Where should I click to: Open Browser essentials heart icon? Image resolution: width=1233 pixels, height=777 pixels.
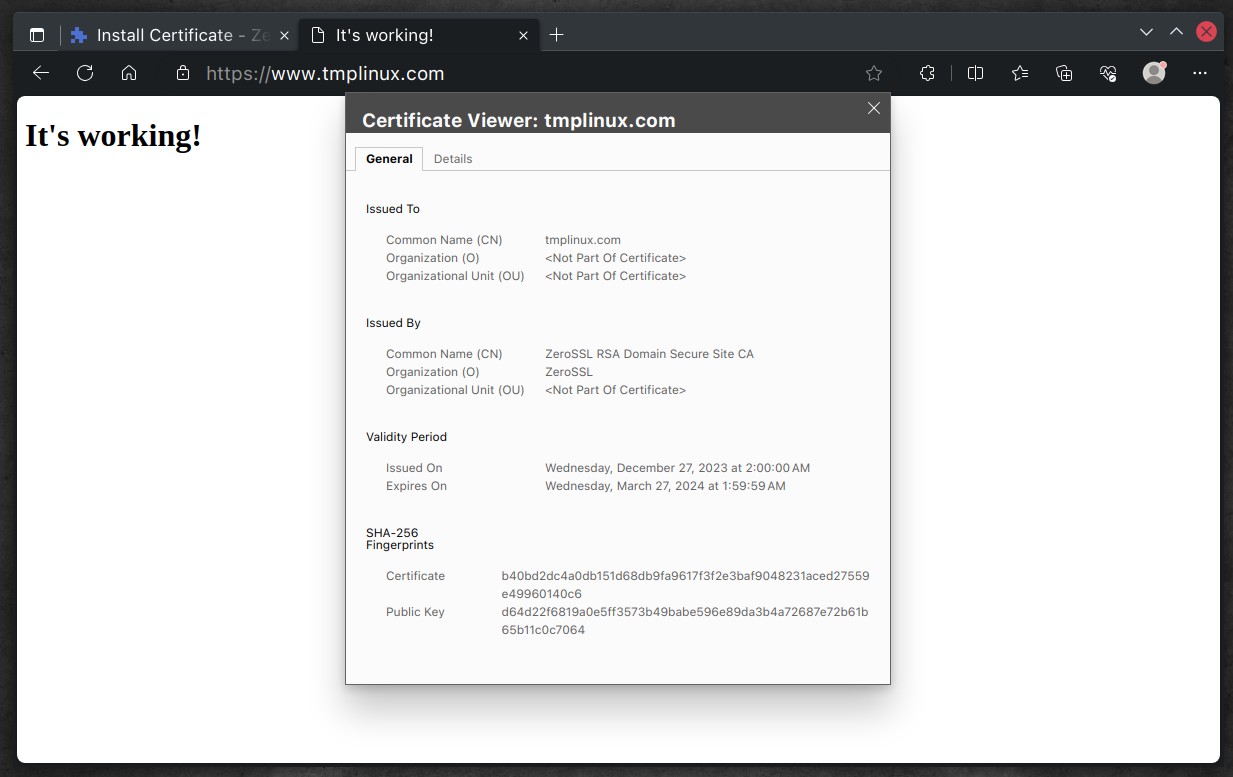click(x=1108, y=73)
